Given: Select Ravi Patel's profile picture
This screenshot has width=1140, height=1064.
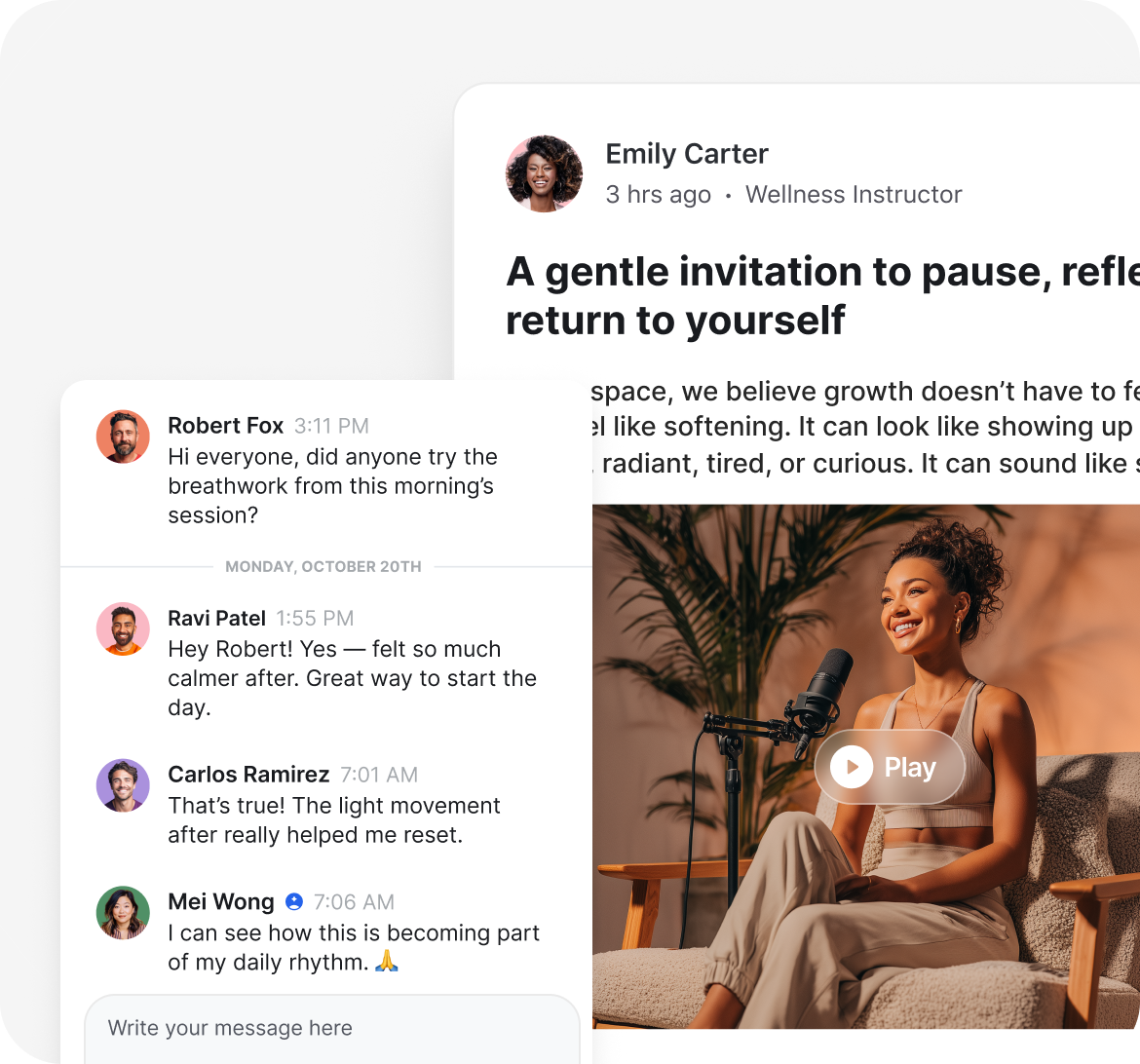Looking at the screenshot, I should [123, 629].
